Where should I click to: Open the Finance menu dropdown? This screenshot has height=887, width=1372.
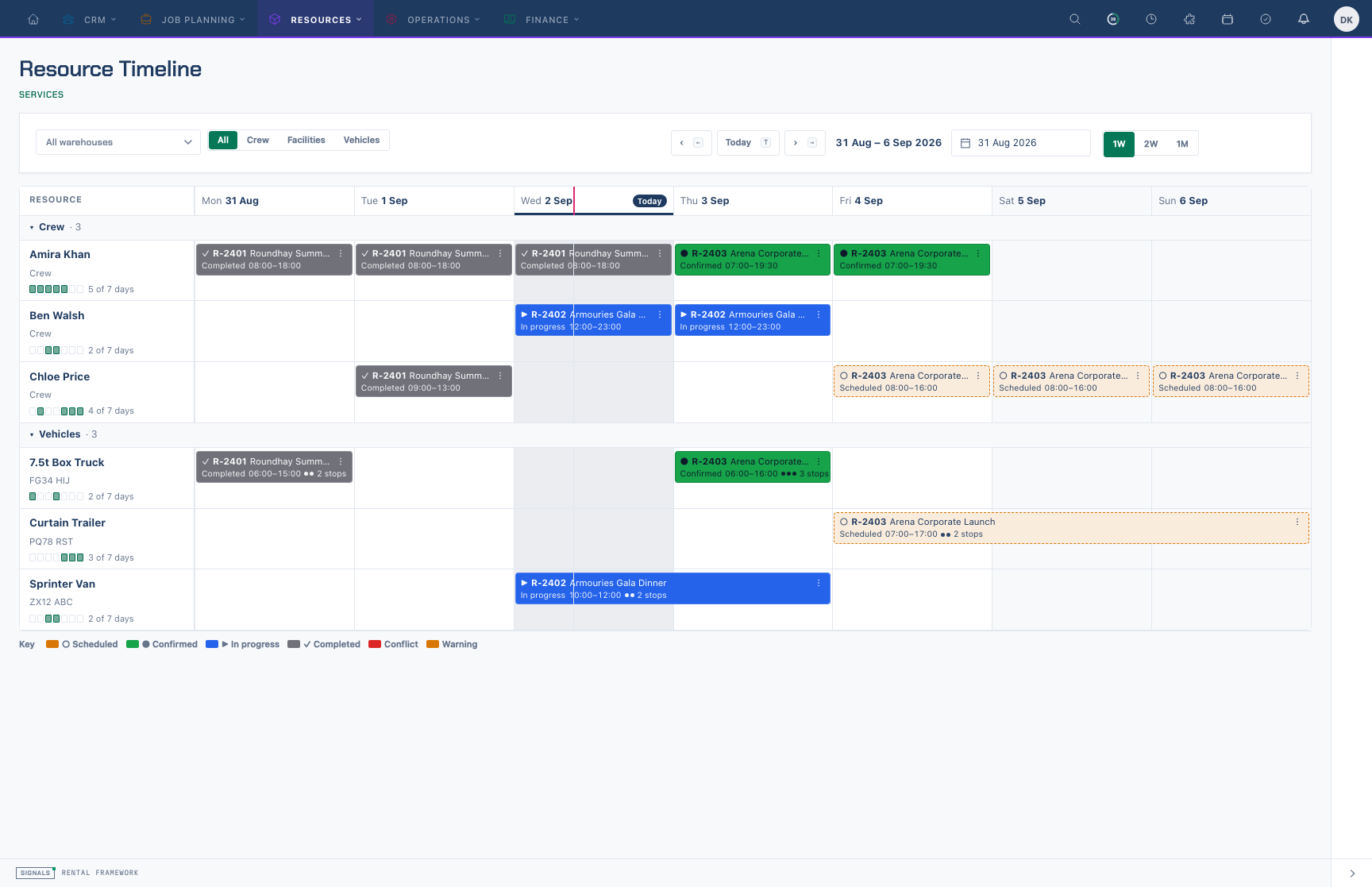click(x=542, y=19)
